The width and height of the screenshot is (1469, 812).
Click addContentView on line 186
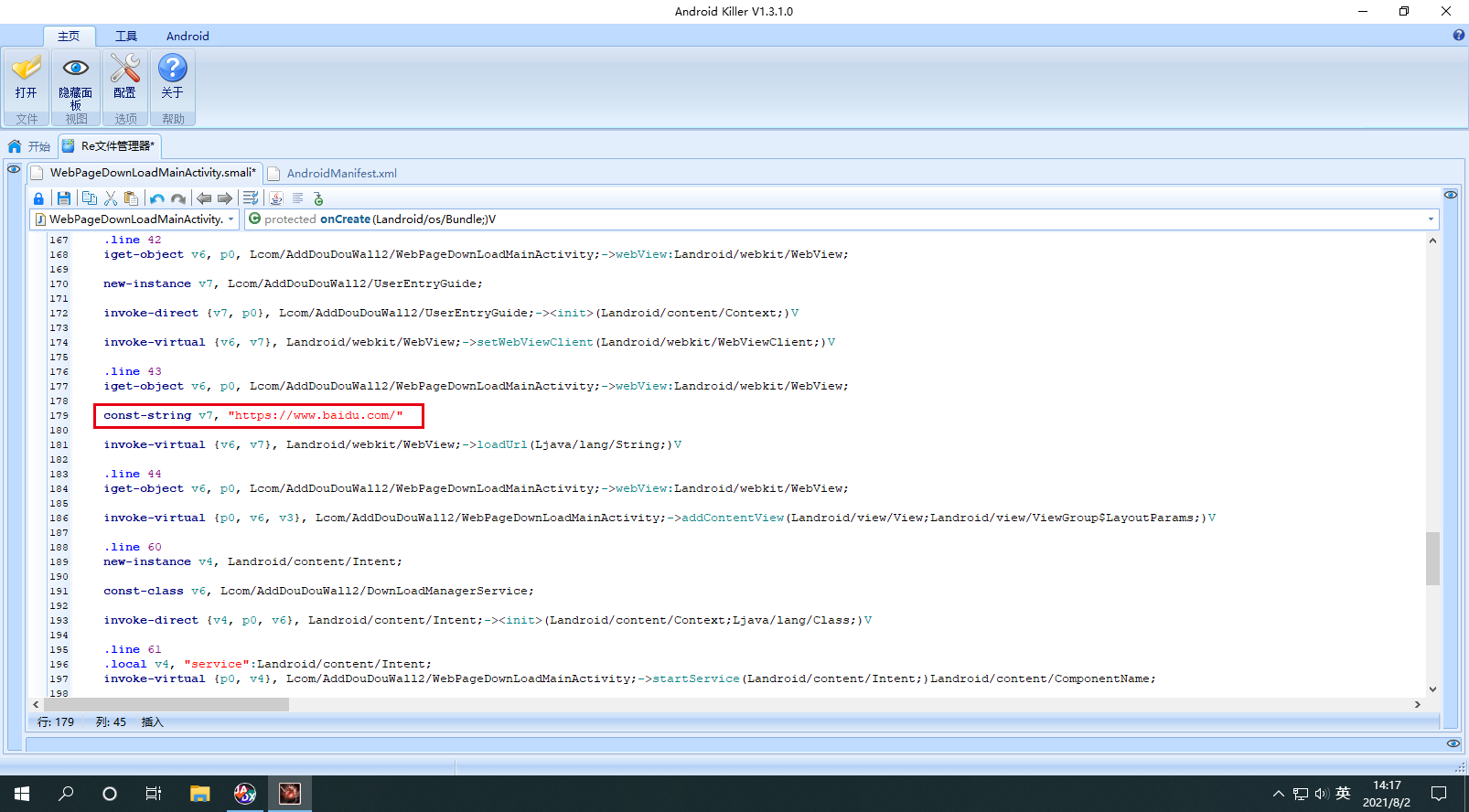click(x=733, y=518)
